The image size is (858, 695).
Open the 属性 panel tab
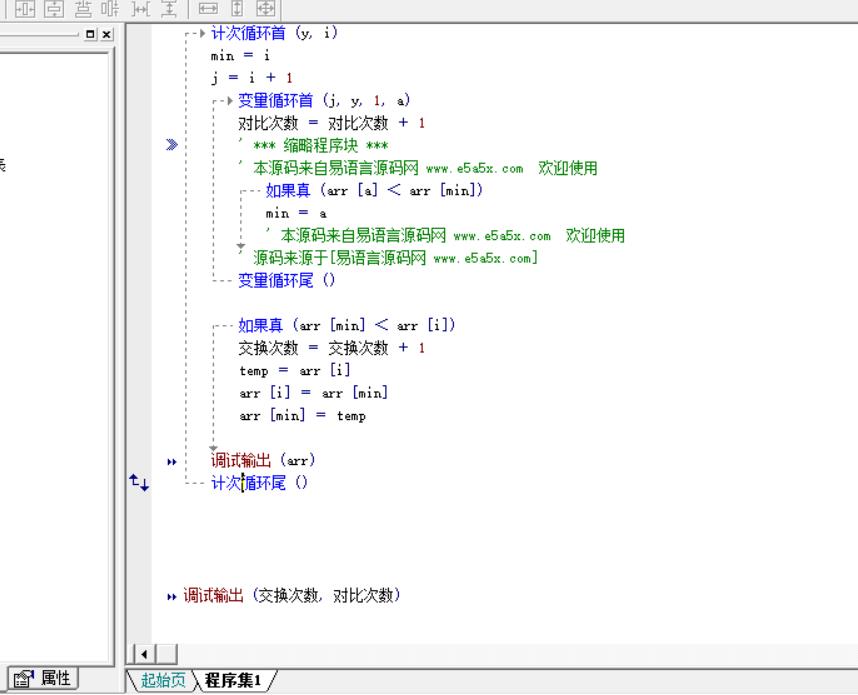pos(43,679)
